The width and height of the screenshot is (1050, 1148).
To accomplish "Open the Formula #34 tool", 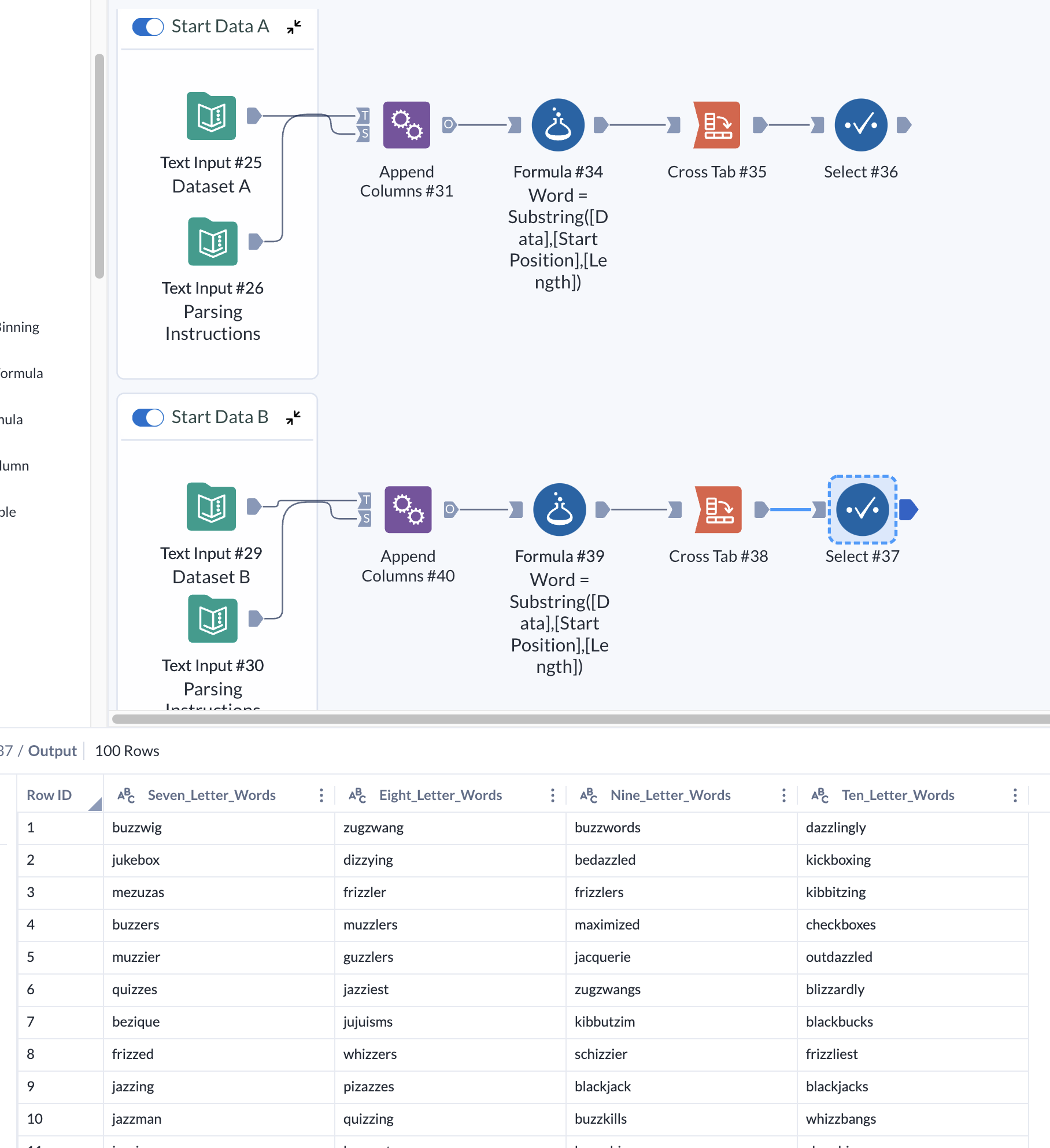I will point(557,125).
